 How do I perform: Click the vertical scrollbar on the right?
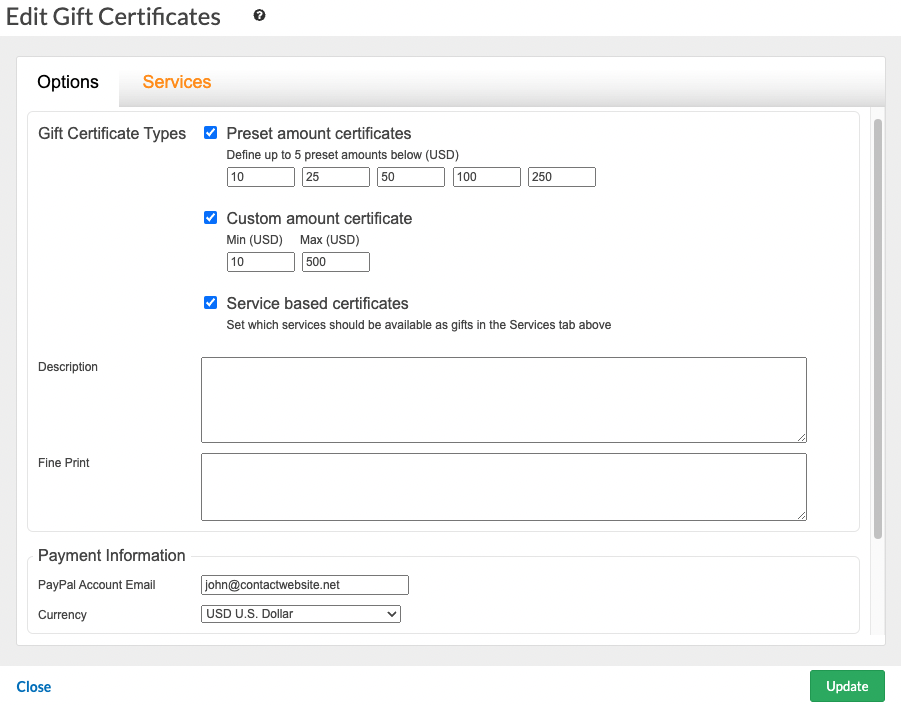[877, 300]
